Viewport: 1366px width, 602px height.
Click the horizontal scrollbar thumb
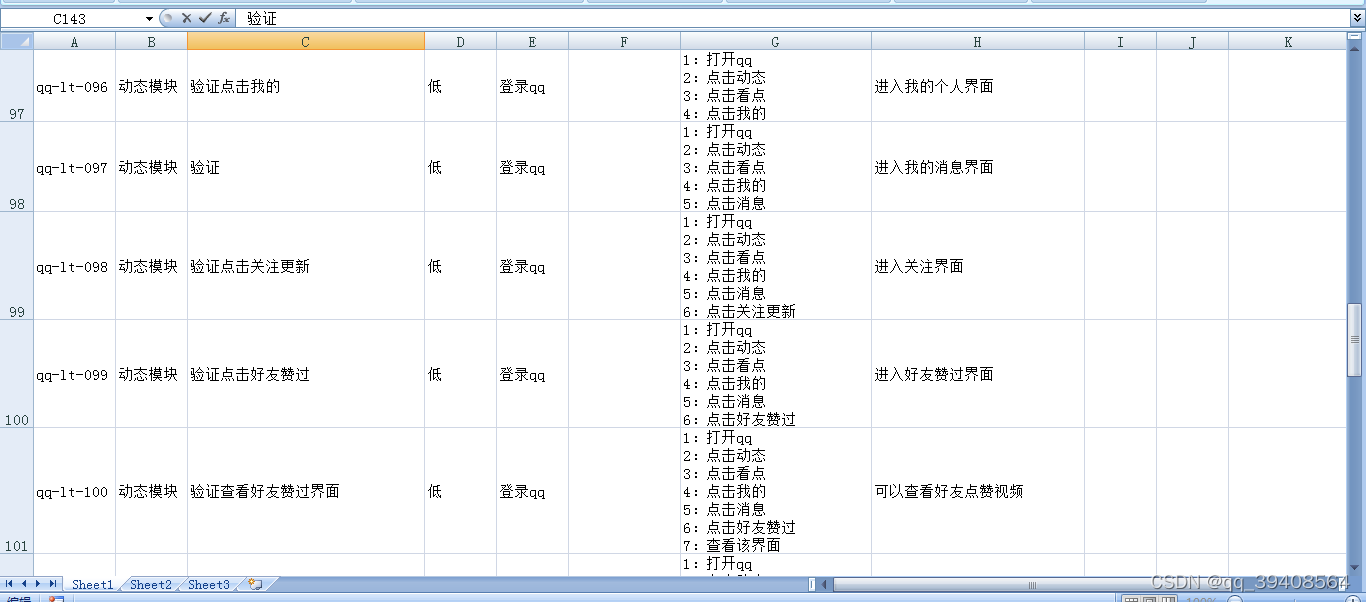click(1033, 585)
